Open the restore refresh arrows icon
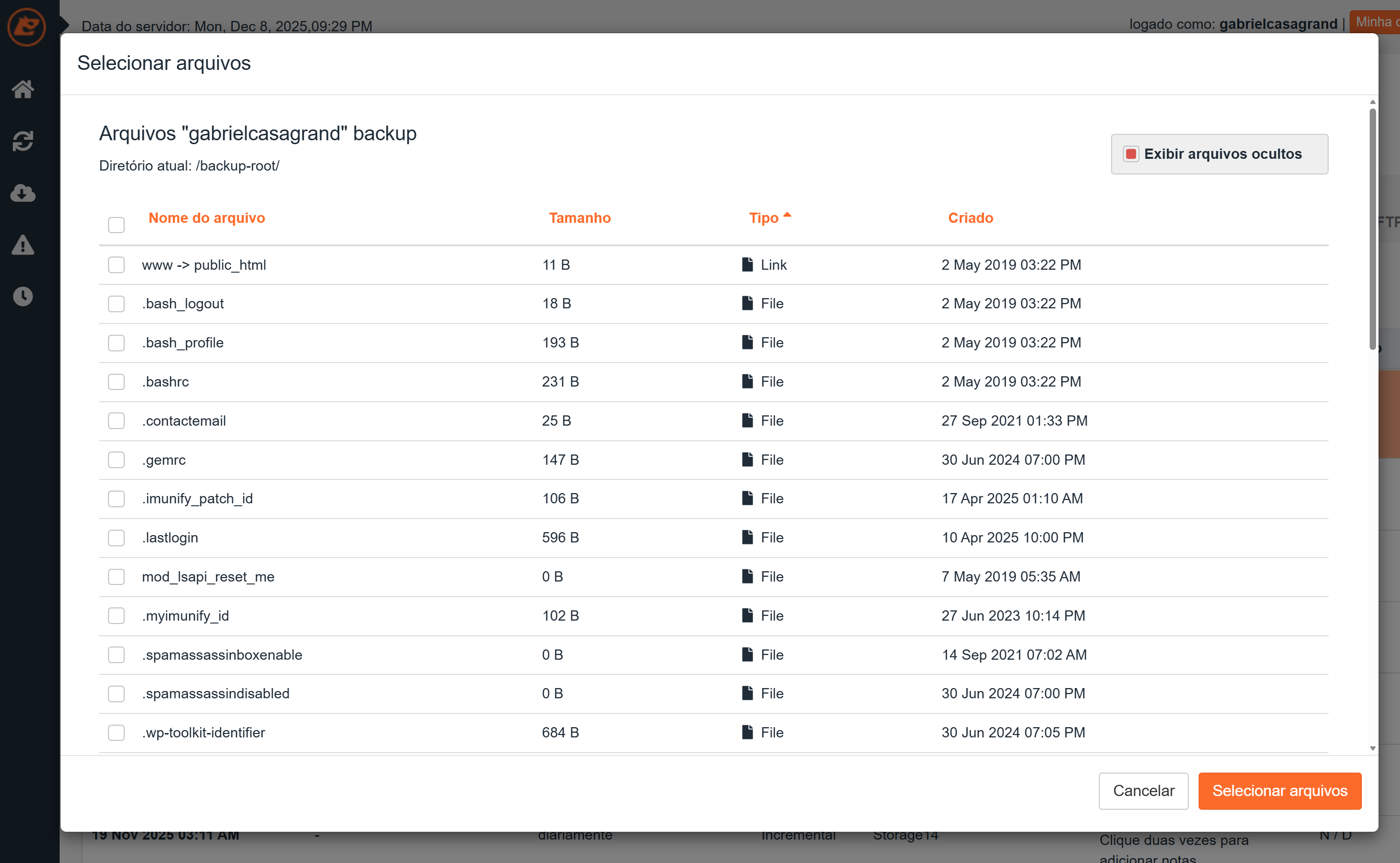The width and height of the screenshot is (1400, 863). [23, 141]
